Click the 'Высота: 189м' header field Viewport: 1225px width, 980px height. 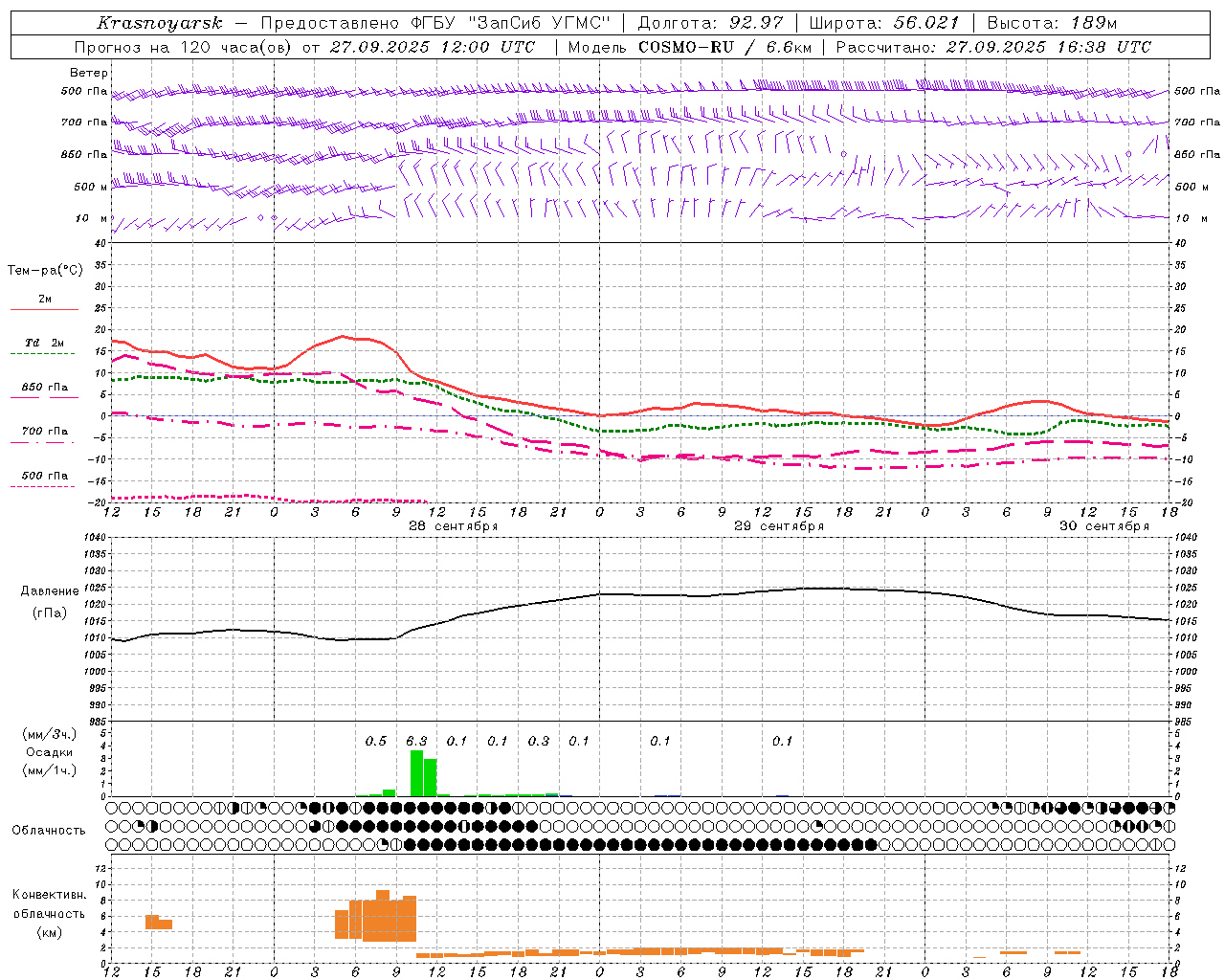[1052, 23]
